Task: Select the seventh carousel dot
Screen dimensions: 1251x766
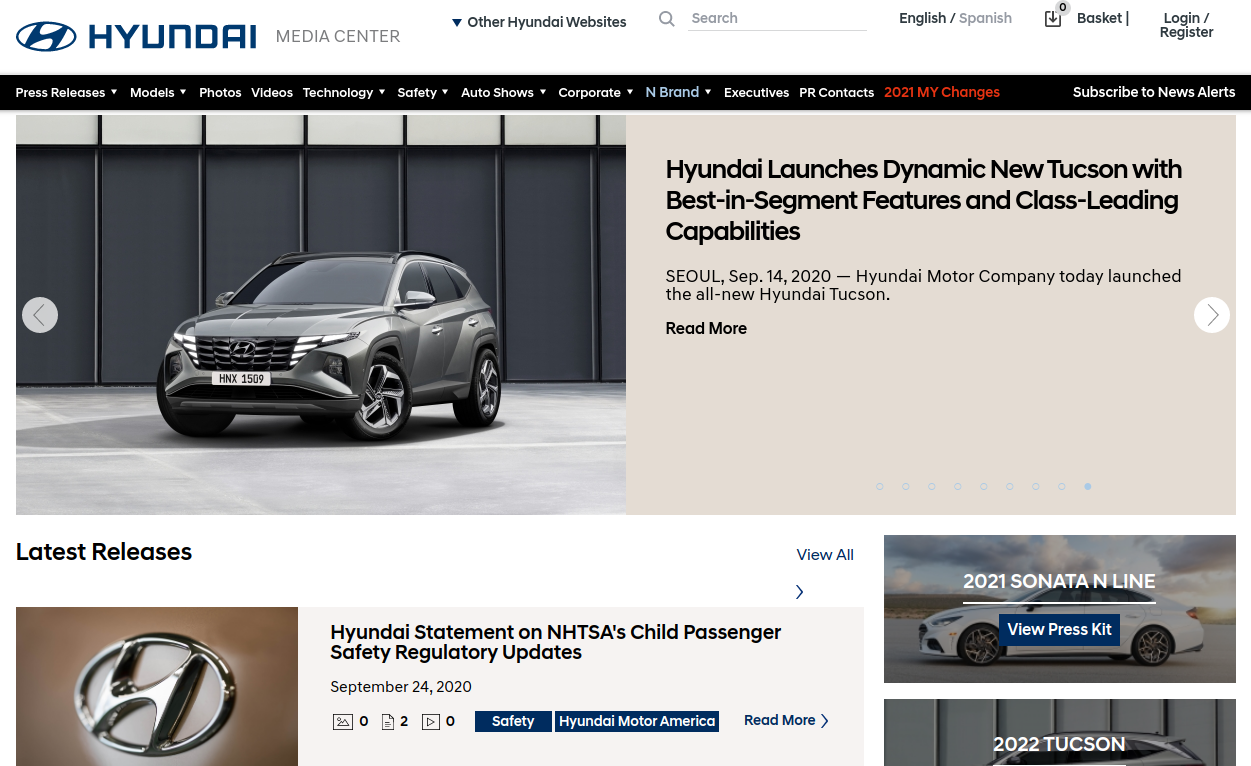Action: pyautogui.click(x=1036, y=487)
